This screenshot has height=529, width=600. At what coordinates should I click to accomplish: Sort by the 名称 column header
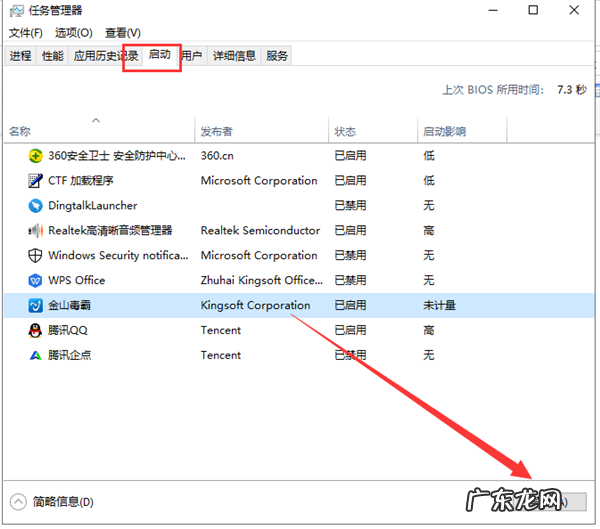99,131
